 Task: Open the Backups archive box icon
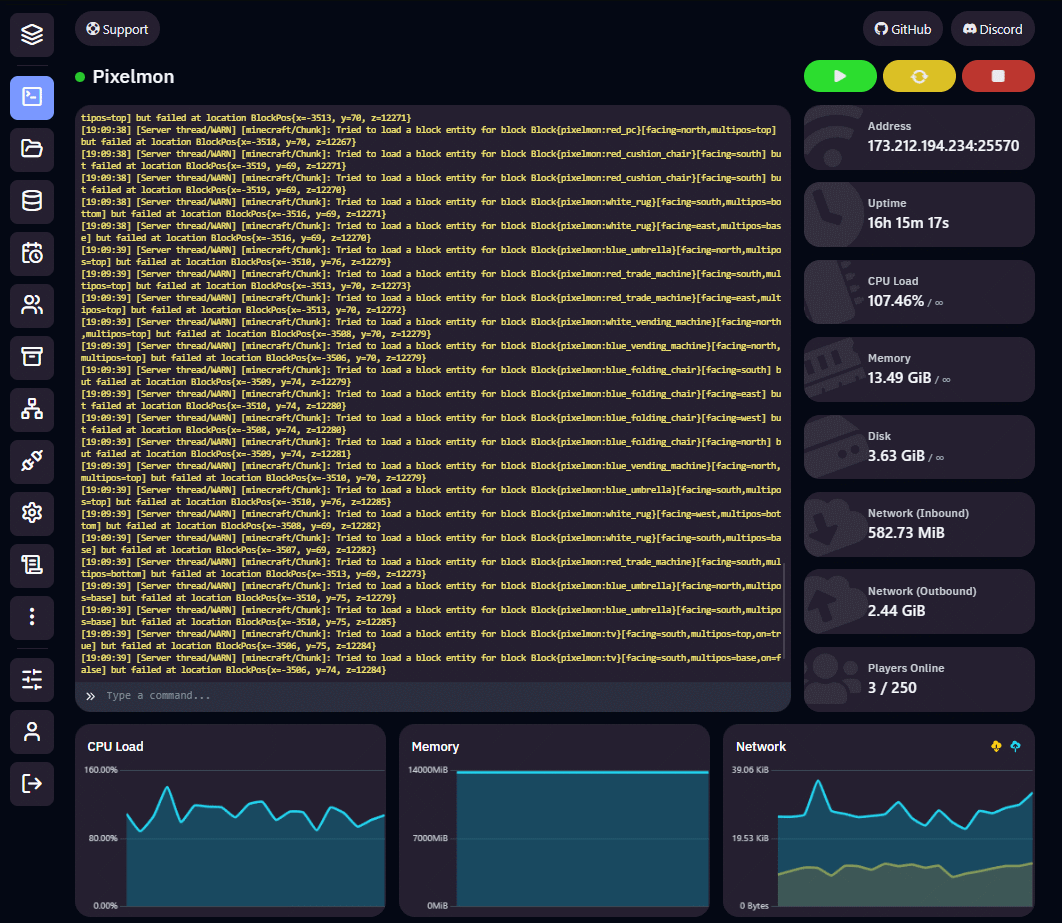pos(32,357)
